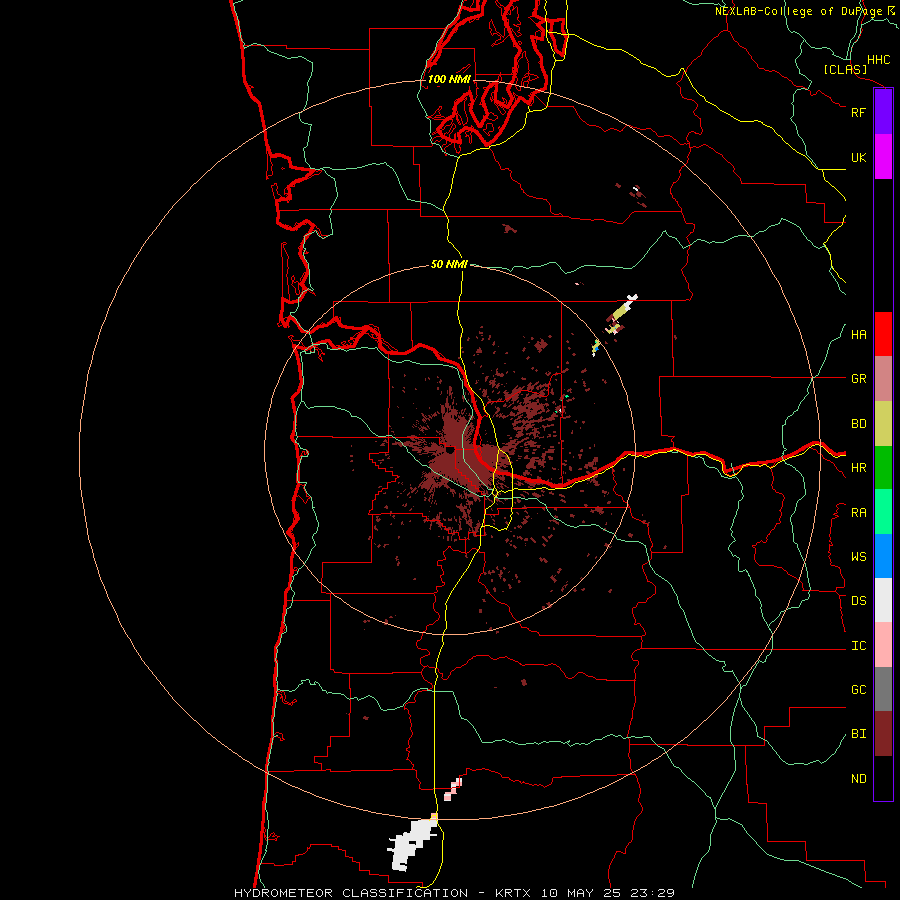900x900 pixels.
Task: Click the 'RA' legend label
Action: tap(858, 513)
